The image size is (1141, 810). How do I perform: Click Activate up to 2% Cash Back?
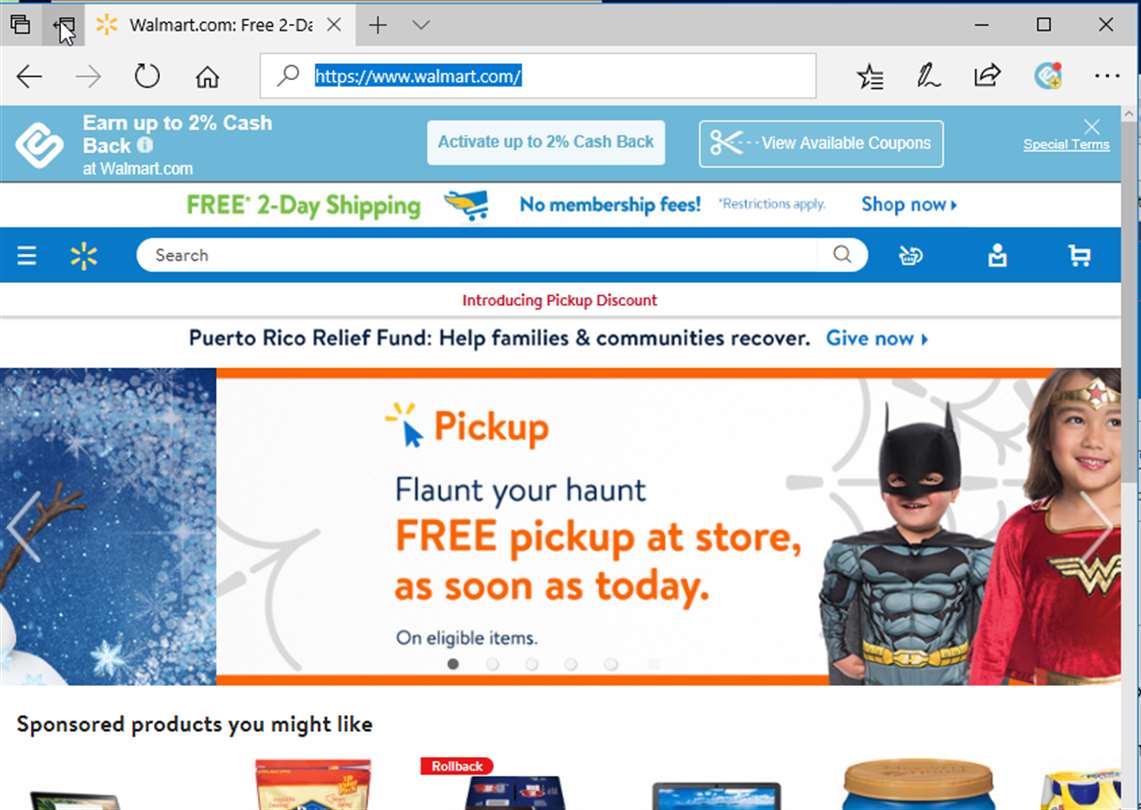(x=546, y=142)
